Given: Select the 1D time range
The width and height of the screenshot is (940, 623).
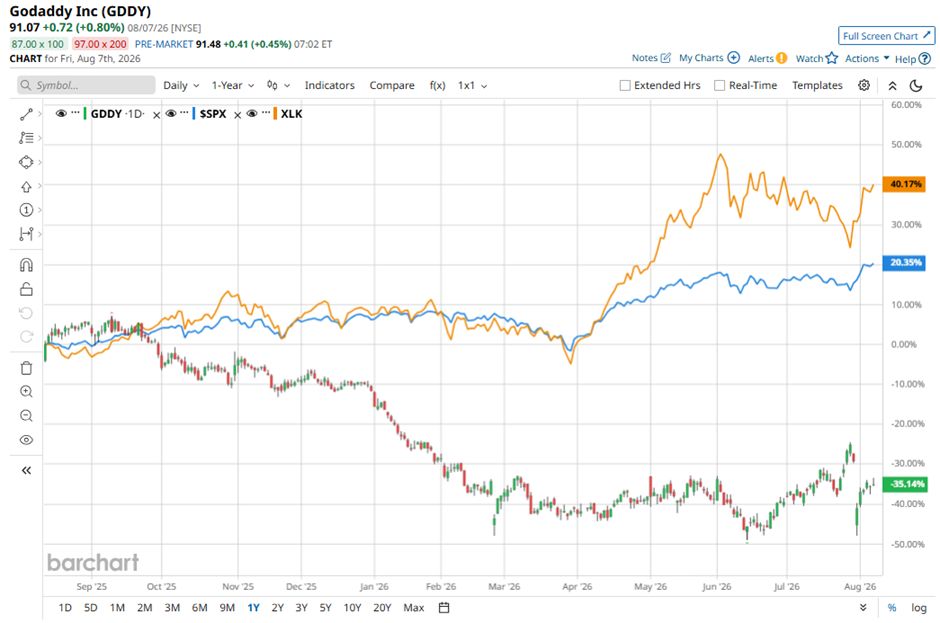Looking at the screenshot, I should pos(65,607).
